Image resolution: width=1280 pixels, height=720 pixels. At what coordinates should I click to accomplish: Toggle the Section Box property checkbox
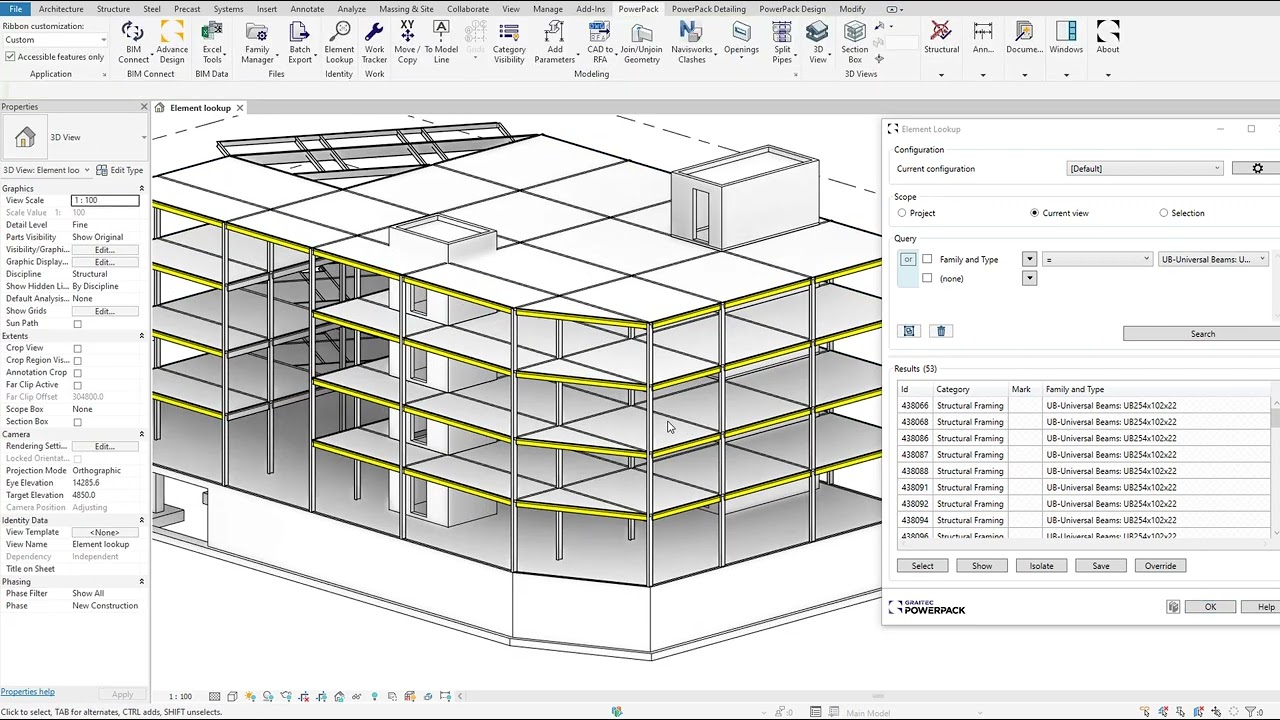[78, 422]
